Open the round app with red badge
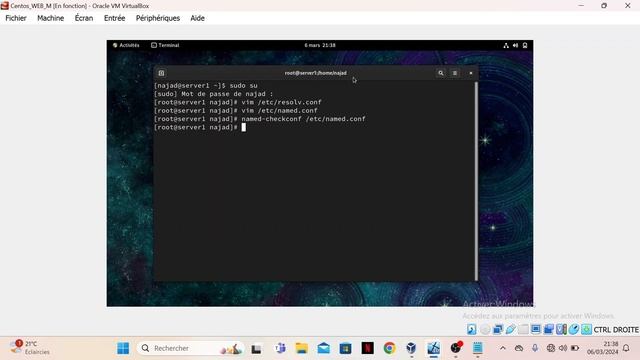The height and width of the screenshot is (360, 640). [456, 348]
